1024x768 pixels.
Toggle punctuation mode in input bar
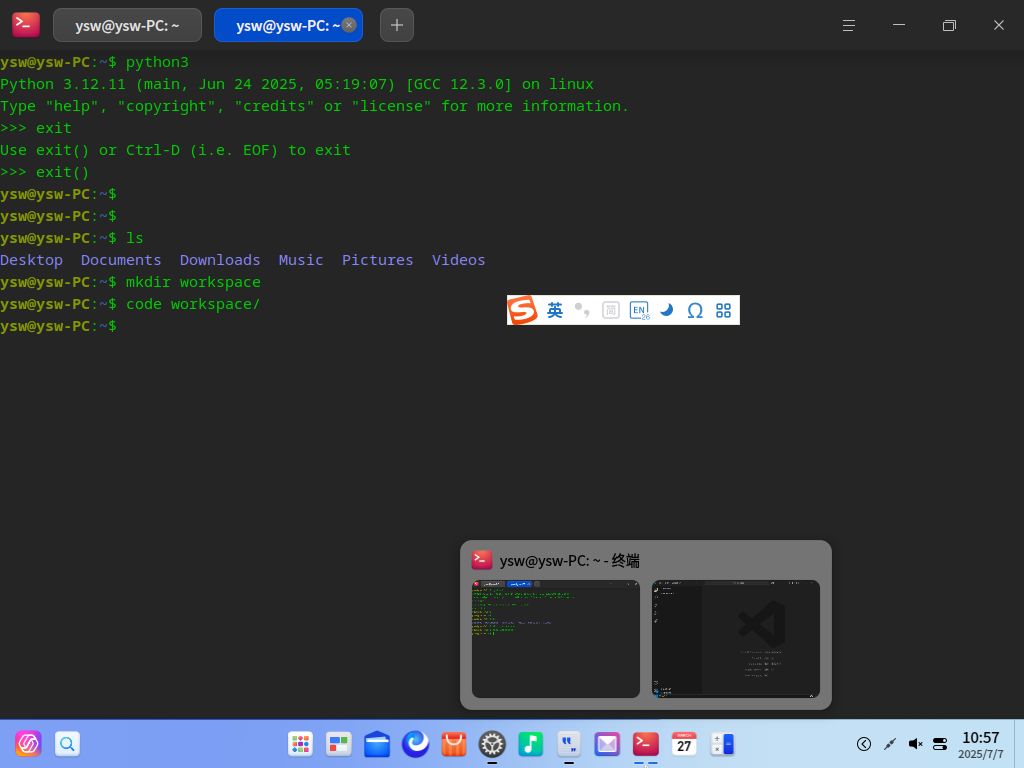point(582,310)
